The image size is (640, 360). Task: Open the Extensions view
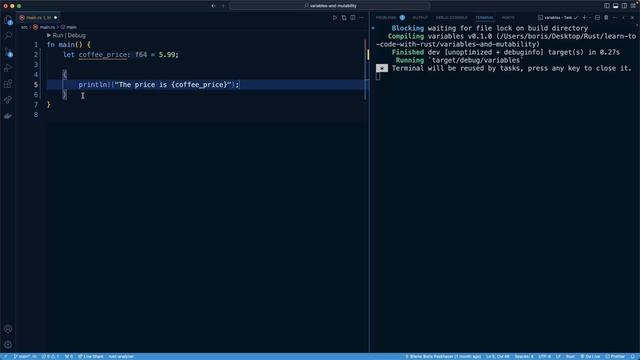[8, 84]
